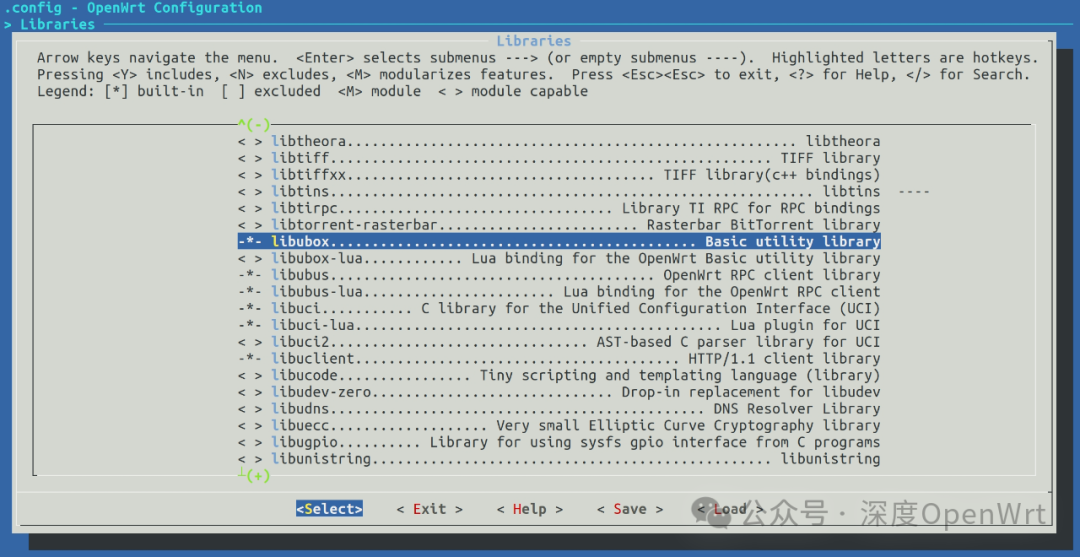Viewport: 1080px width, 557px height.
Task: Click the Libraries dialog title
Action: 534,41
